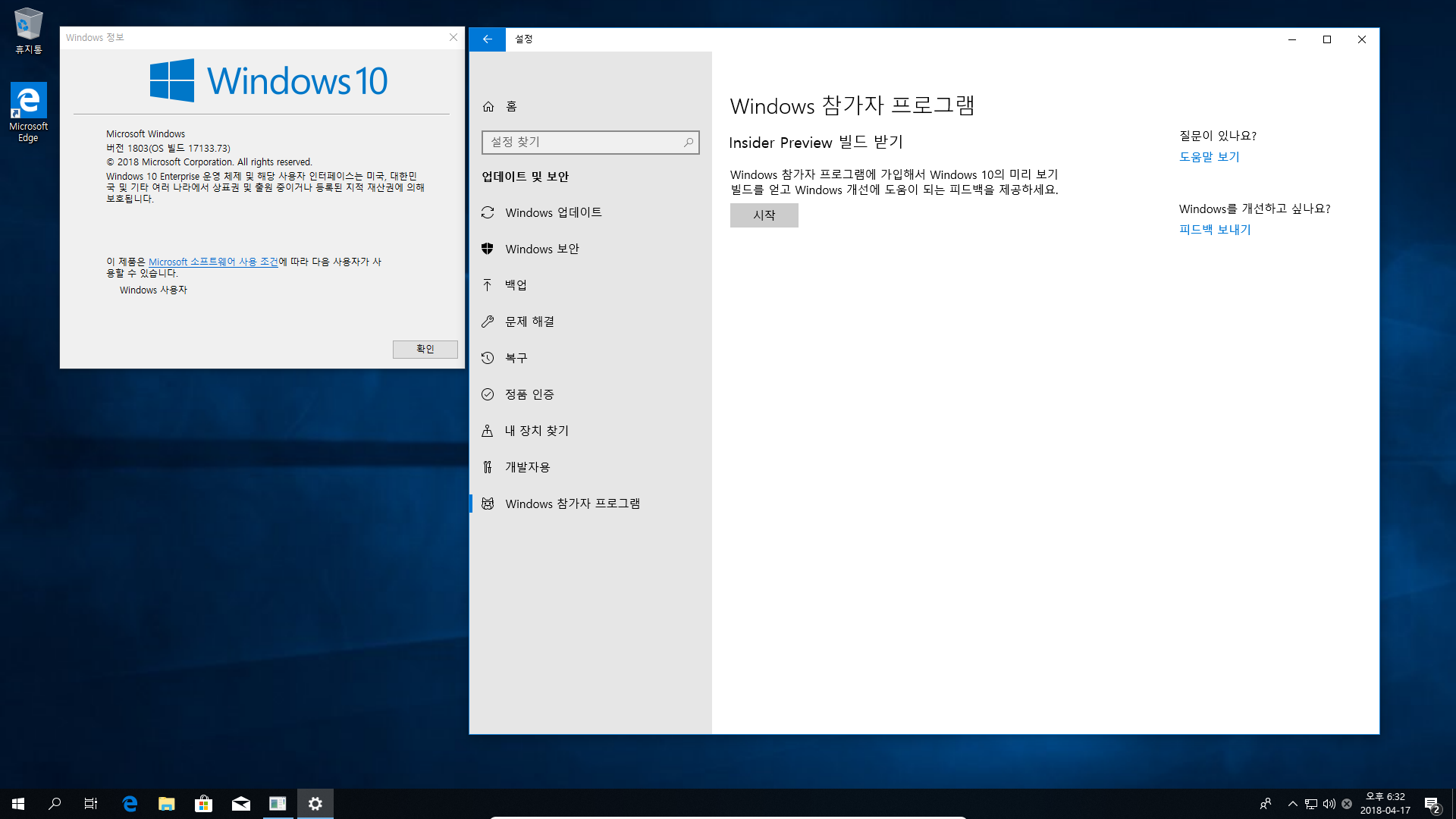The image size is (1456, 819).
Task: Click Show desktop strip at taskbar end
Action: point(1453,804)
